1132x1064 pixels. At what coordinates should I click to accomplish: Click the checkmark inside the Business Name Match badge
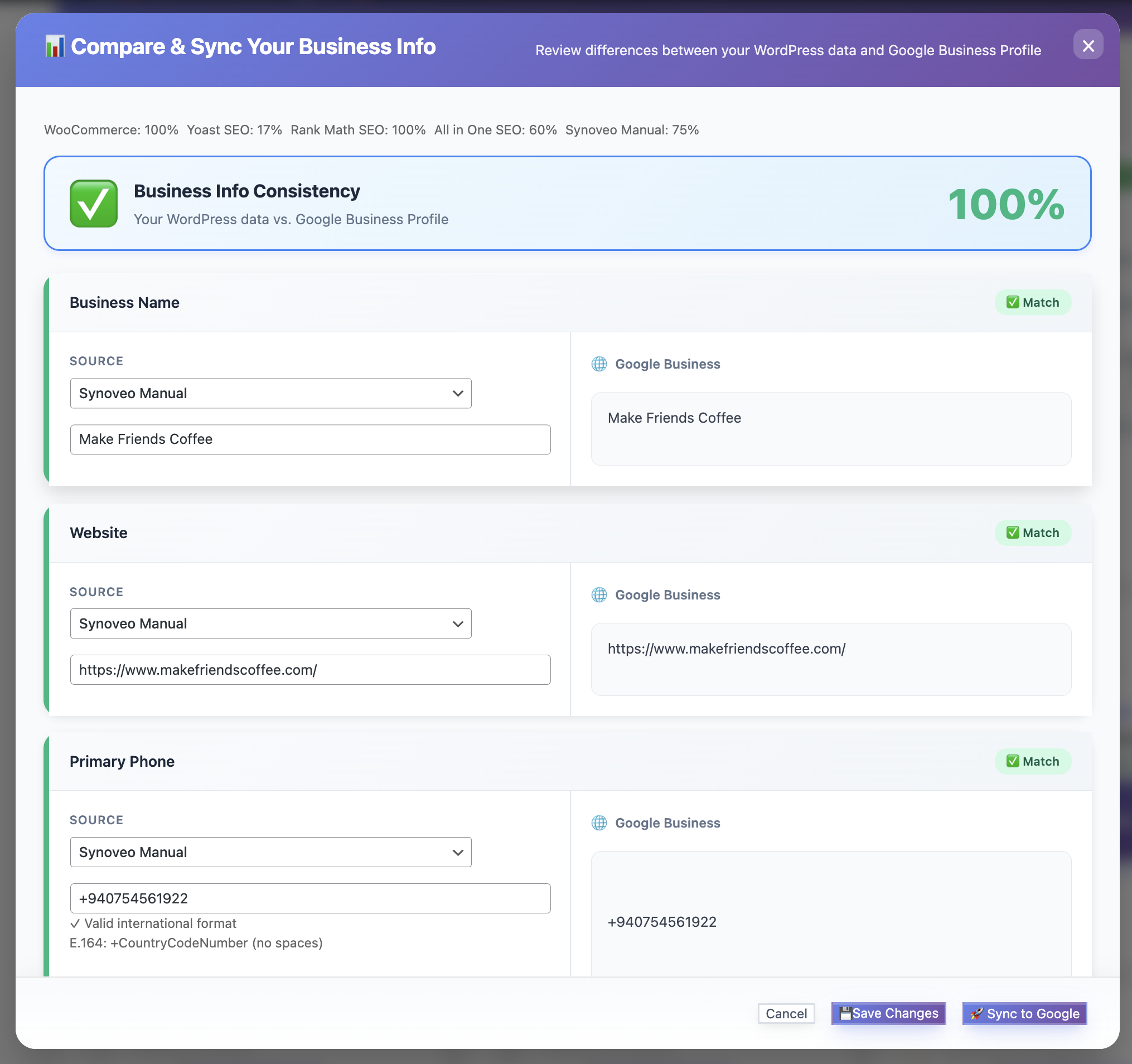[x=1013, y=302]
